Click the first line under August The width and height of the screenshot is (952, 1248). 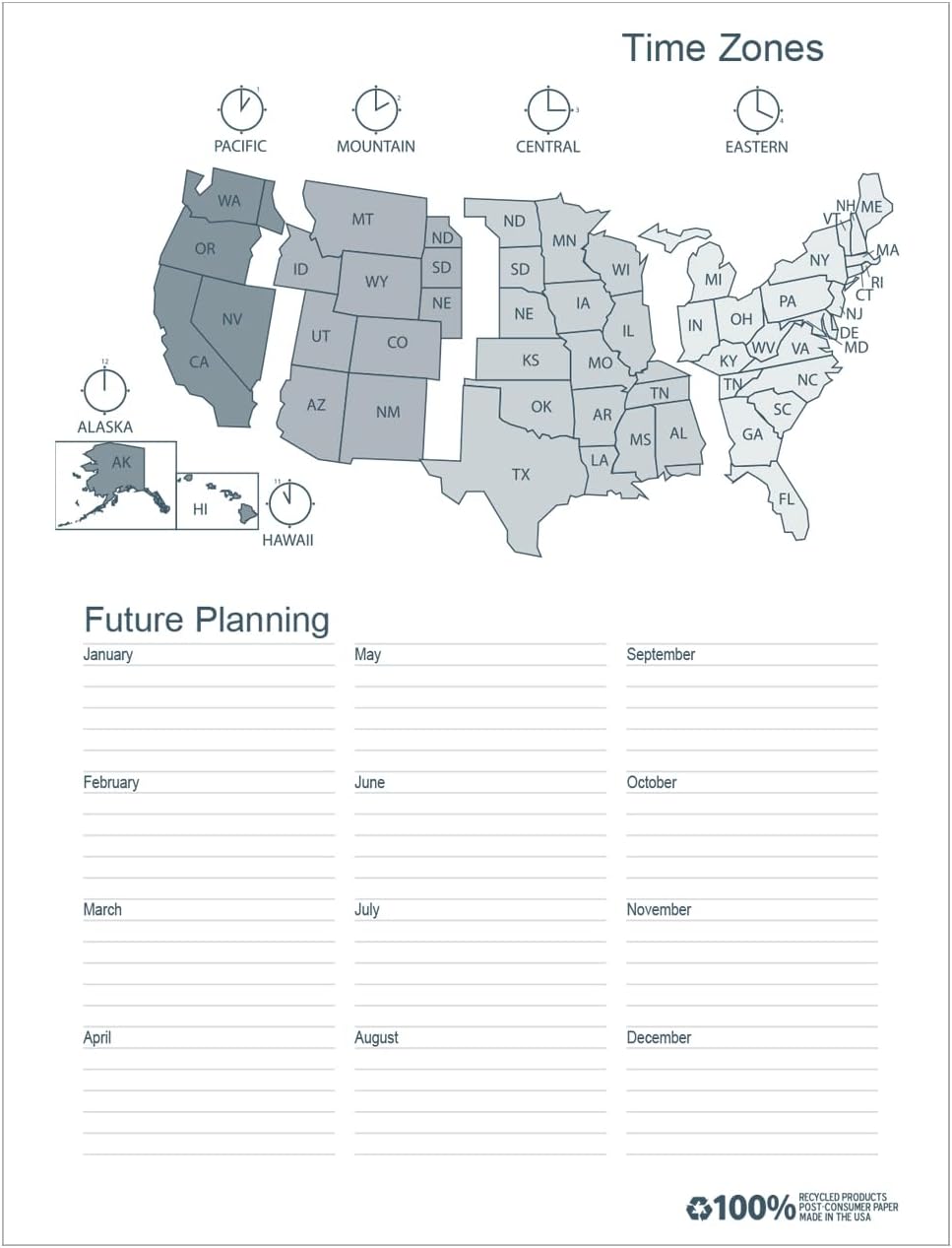click(480, 1068)
